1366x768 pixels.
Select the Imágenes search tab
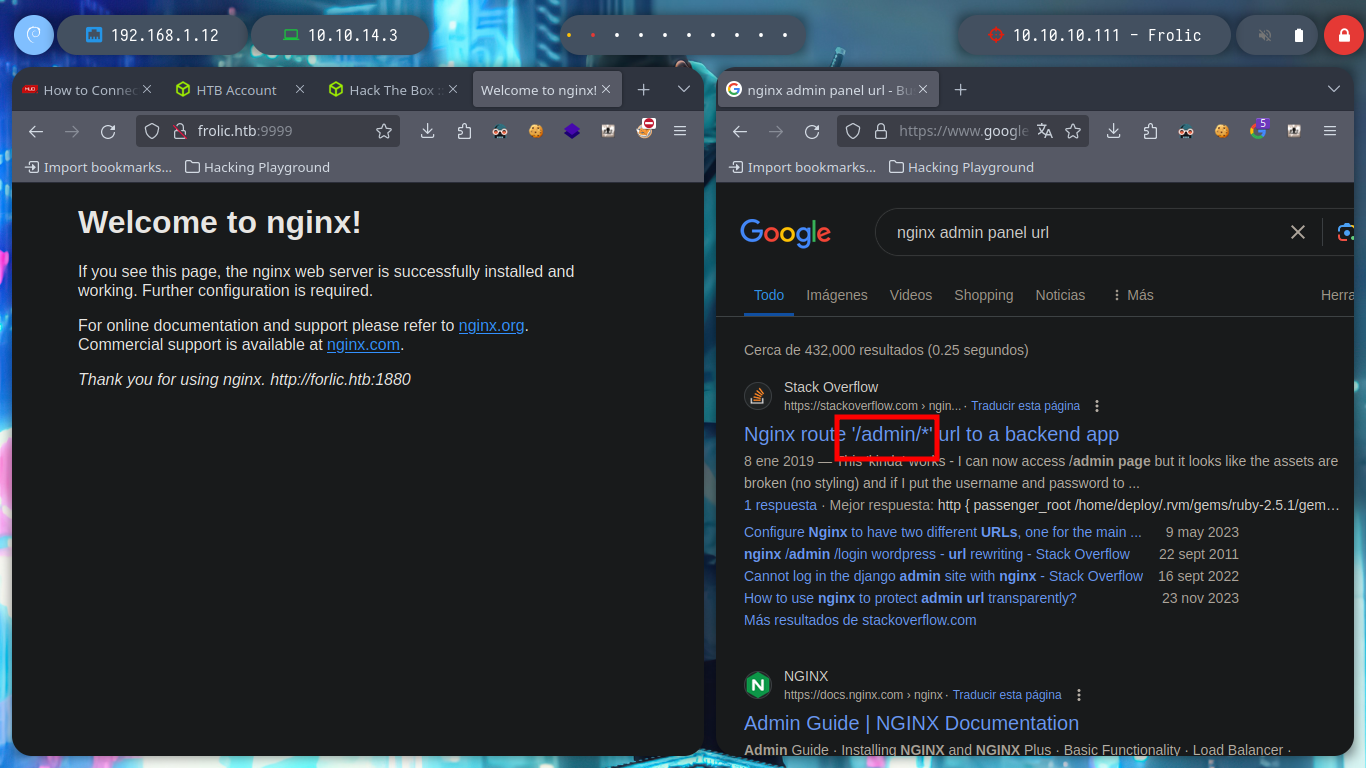coord(837,295)
